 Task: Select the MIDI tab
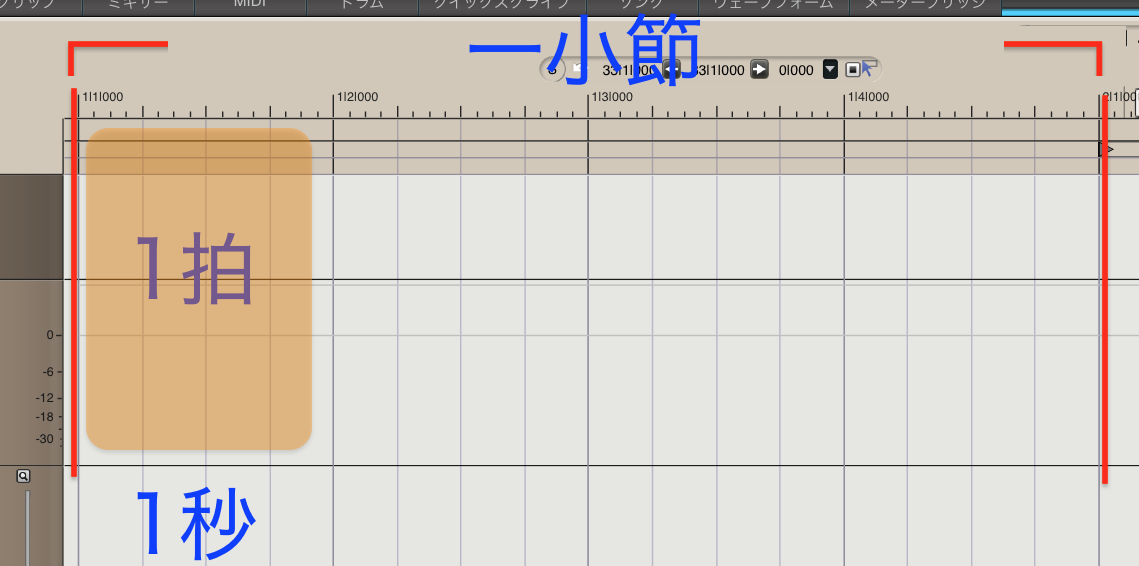(251, 6)
